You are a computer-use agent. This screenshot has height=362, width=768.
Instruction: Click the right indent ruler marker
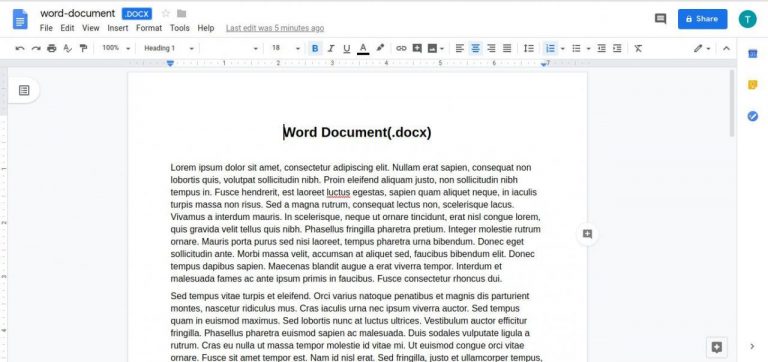point(544,64)
